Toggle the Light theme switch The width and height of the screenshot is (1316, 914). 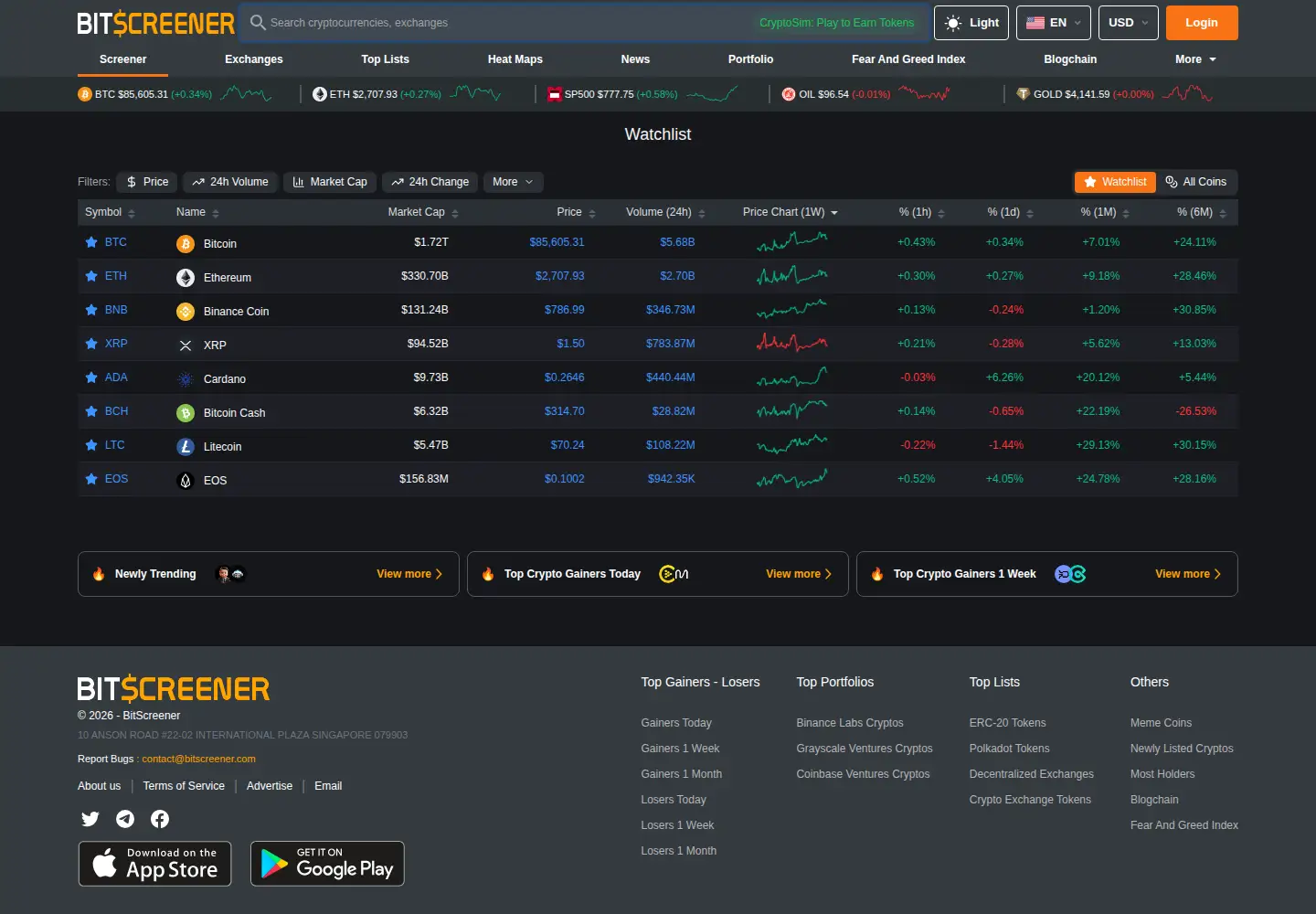tap(971, 23)
